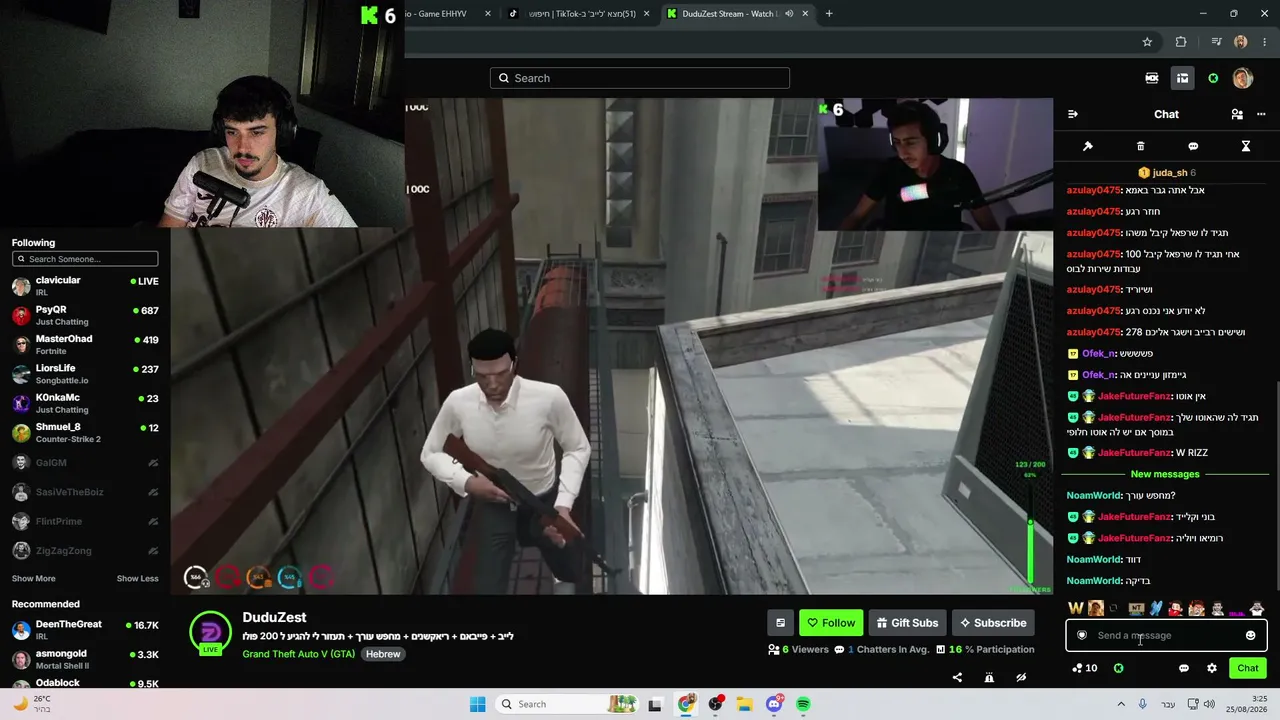1280x720 pixels.
Task: Toggle the crossed-out eye hide icon
Action: point(1021,677)
